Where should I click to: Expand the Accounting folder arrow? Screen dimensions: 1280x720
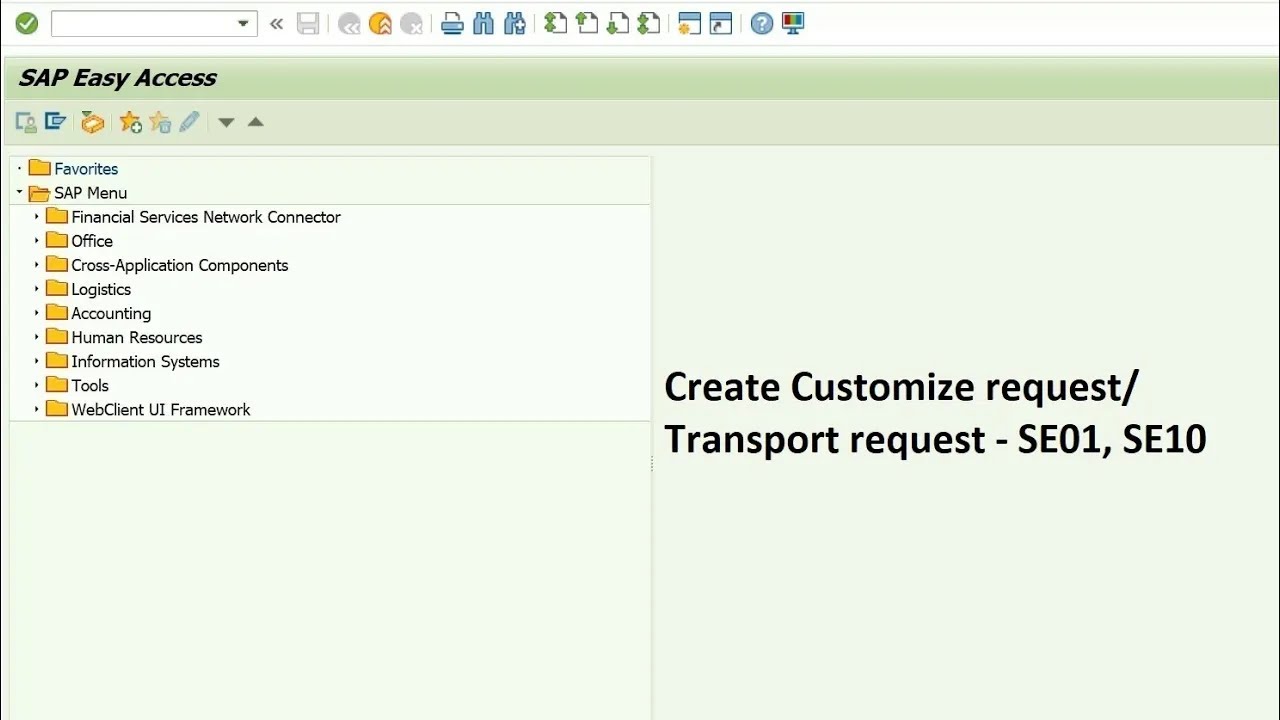coord(37,312)
